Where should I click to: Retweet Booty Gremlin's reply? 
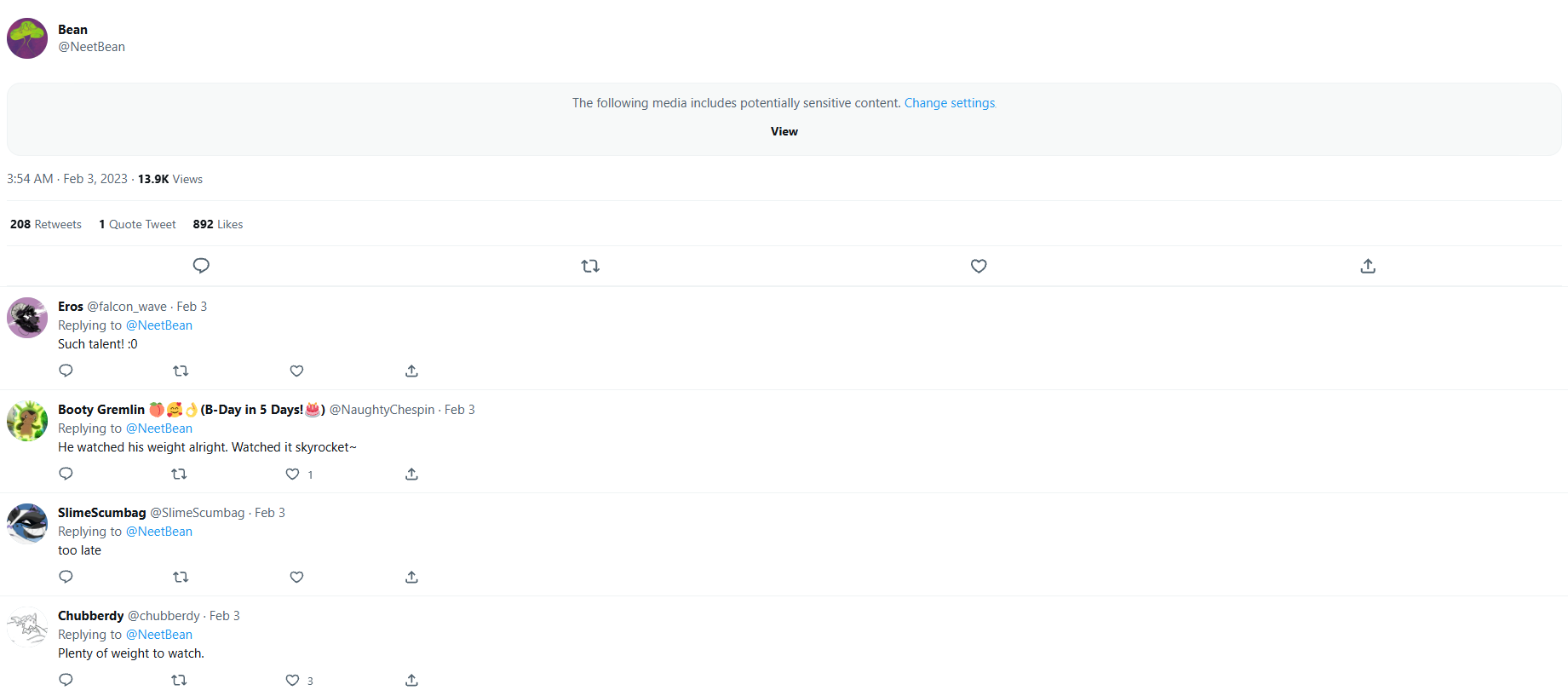(179, 474)
